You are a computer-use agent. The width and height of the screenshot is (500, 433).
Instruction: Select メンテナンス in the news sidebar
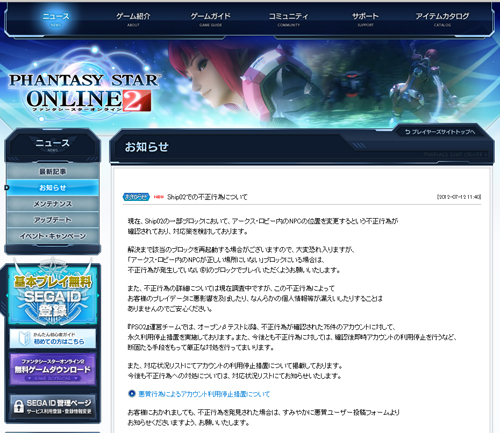[x=53, y=204]
